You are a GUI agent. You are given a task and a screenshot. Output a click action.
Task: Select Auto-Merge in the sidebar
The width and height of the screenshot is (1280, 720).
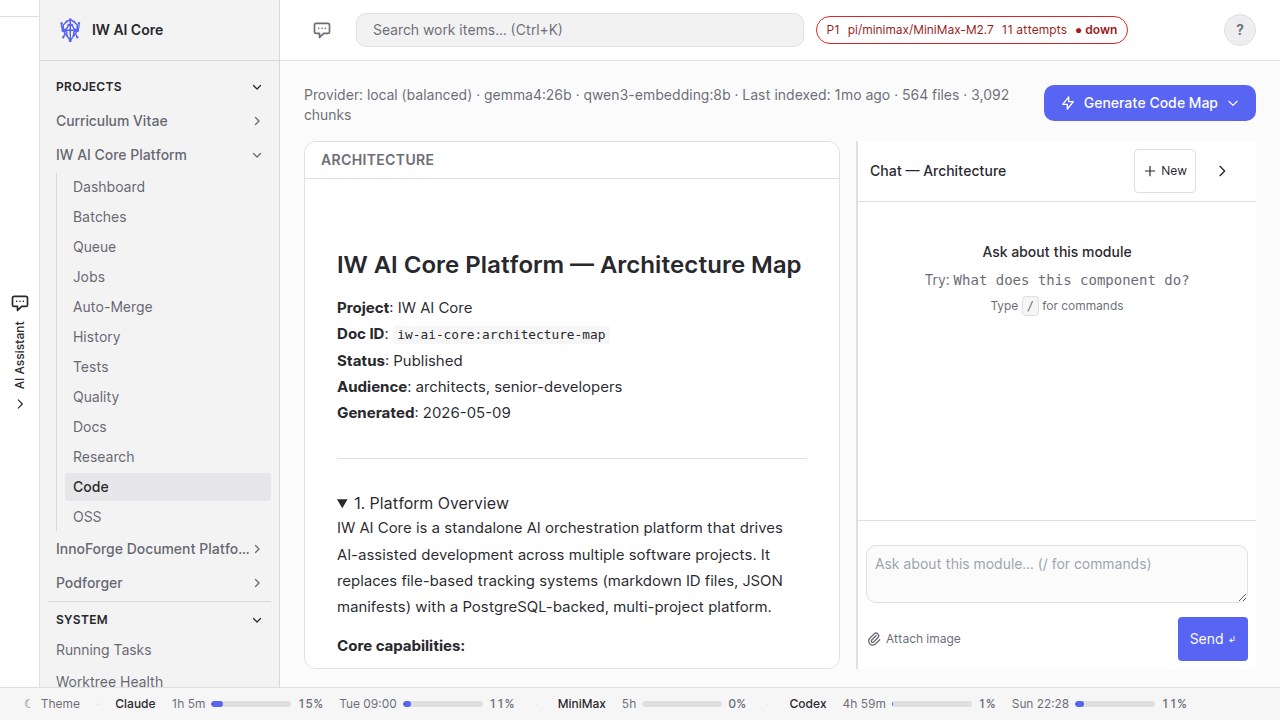tap(168, 307)
